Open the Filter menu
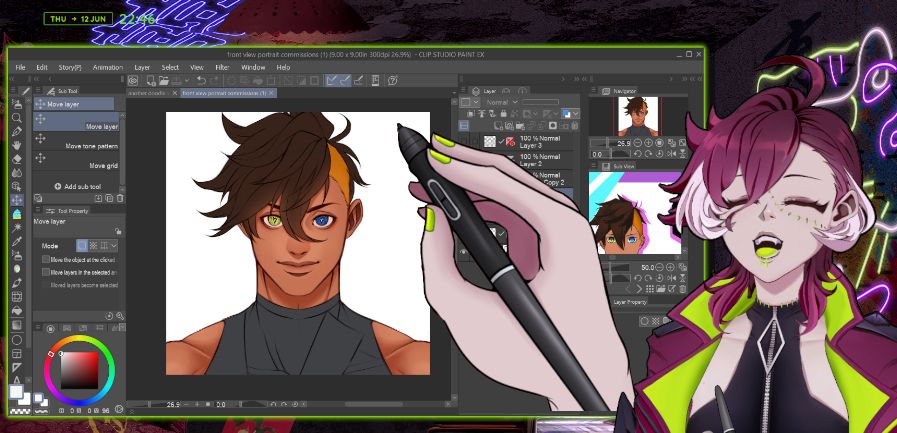897x433 pixels. pyautogui.click(x=222, y=67)
